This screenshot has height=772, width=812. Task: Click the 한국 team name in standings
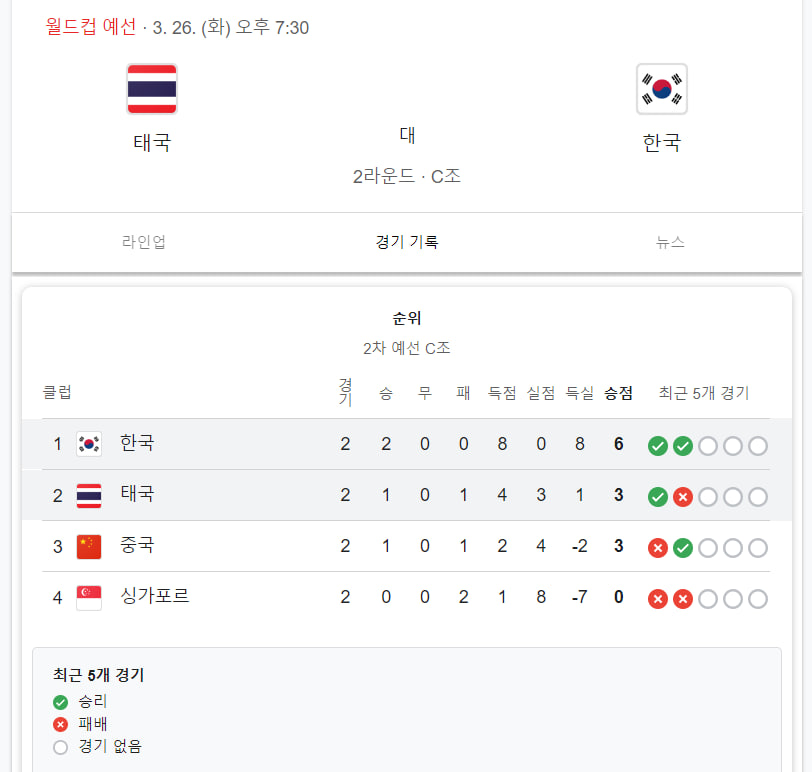coord(137,443)
